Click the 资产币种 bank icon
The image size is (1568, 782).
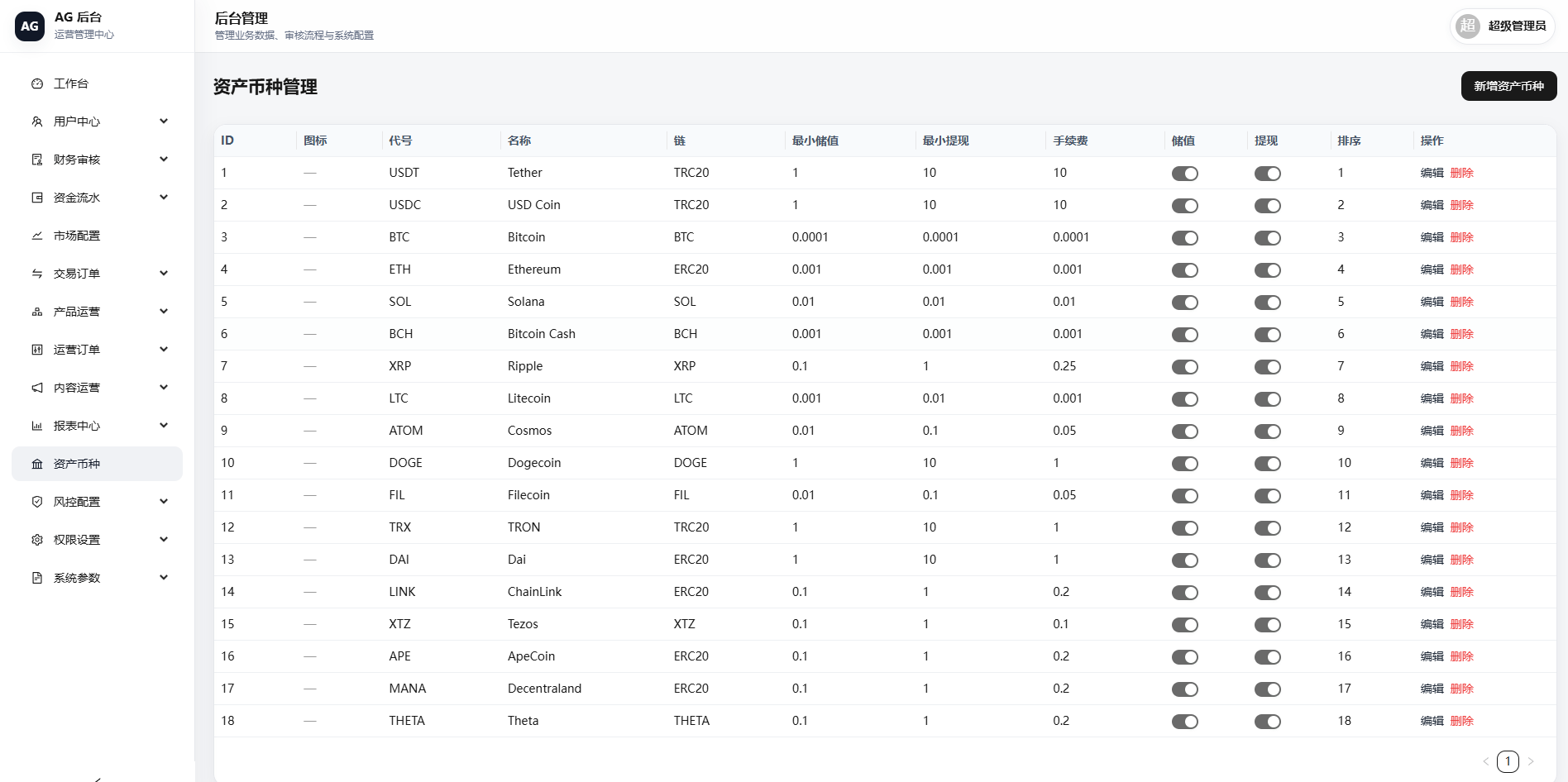pos(37,464)
